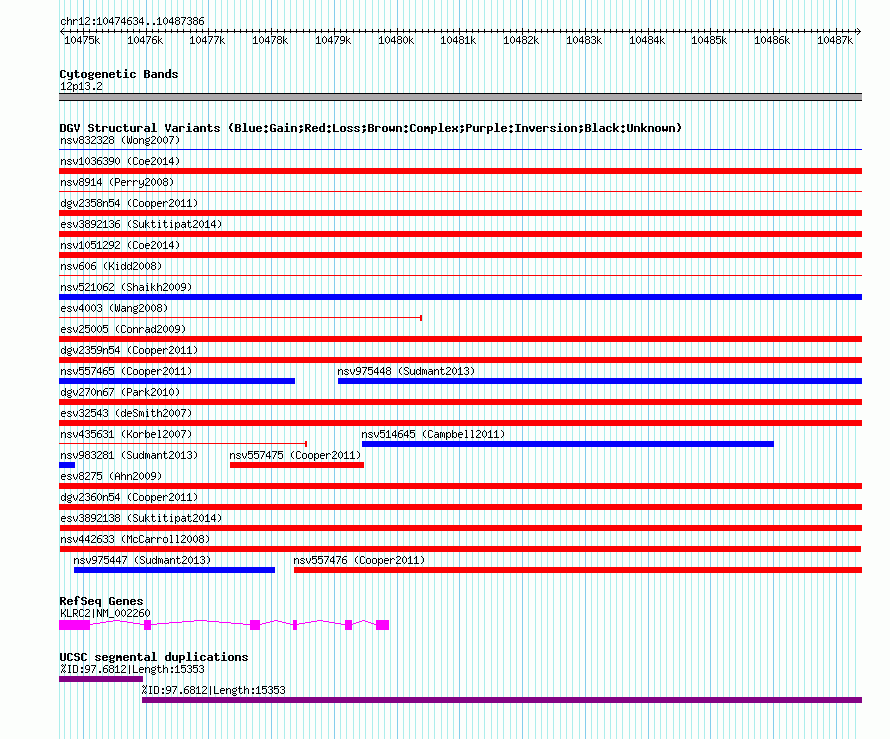Click the dgv270n67 (Park2010) label
890x739 pixels.
click(120, 392)
